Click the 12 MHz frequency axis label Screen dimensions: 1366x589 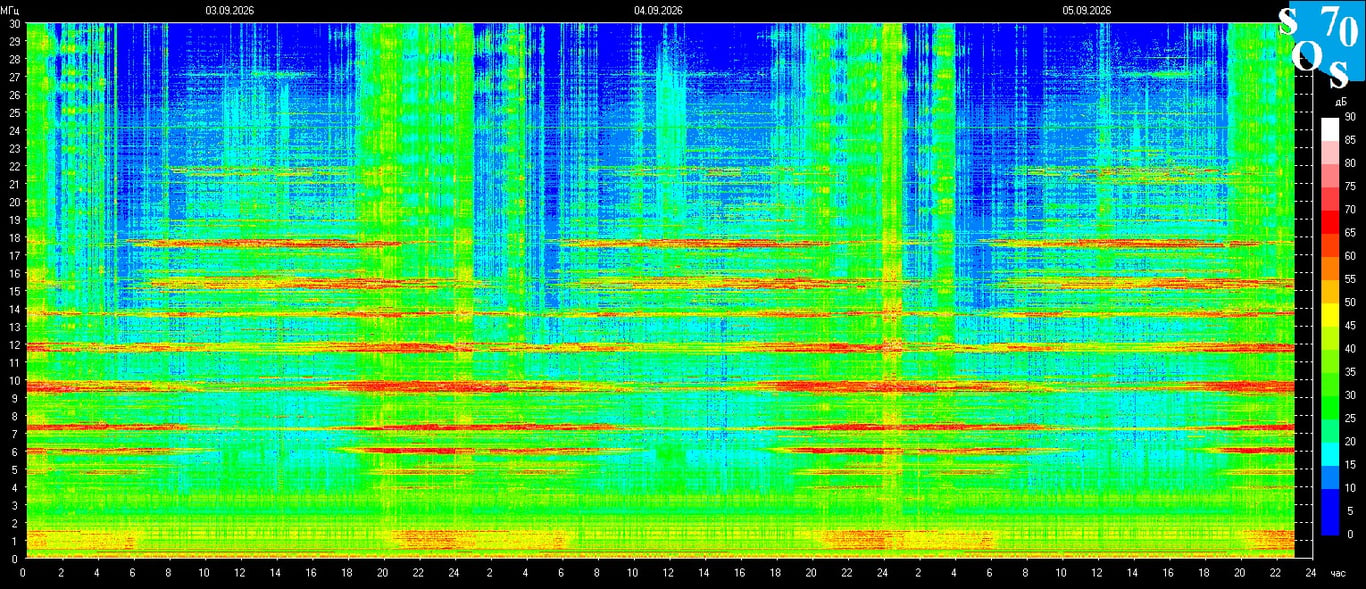(x=14, y=344)
